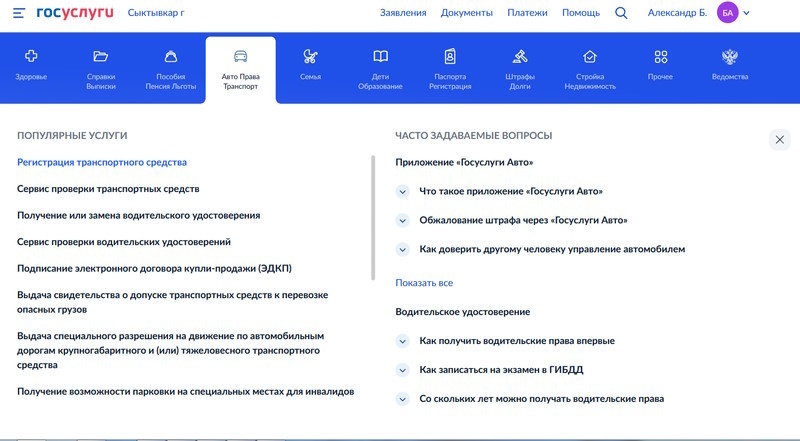Open the Пособия Пенсия Льготы icon
The height and width of the screenshot is (441, 800).
(170, 56)
